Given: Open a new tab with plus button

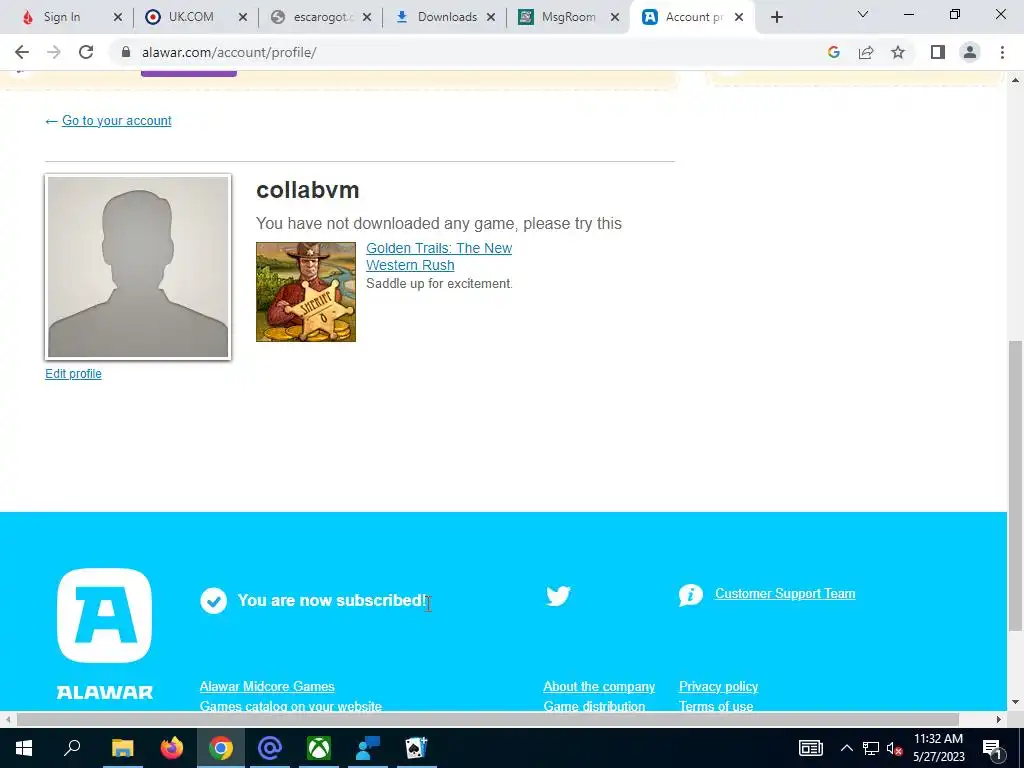Looking at the screenshot, I should (x=776, y=18).
